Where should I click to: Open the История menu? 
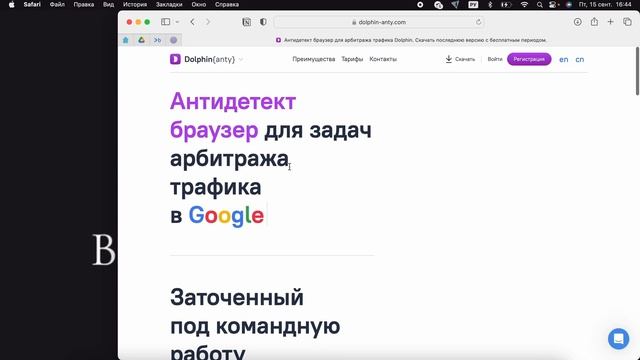135,5
